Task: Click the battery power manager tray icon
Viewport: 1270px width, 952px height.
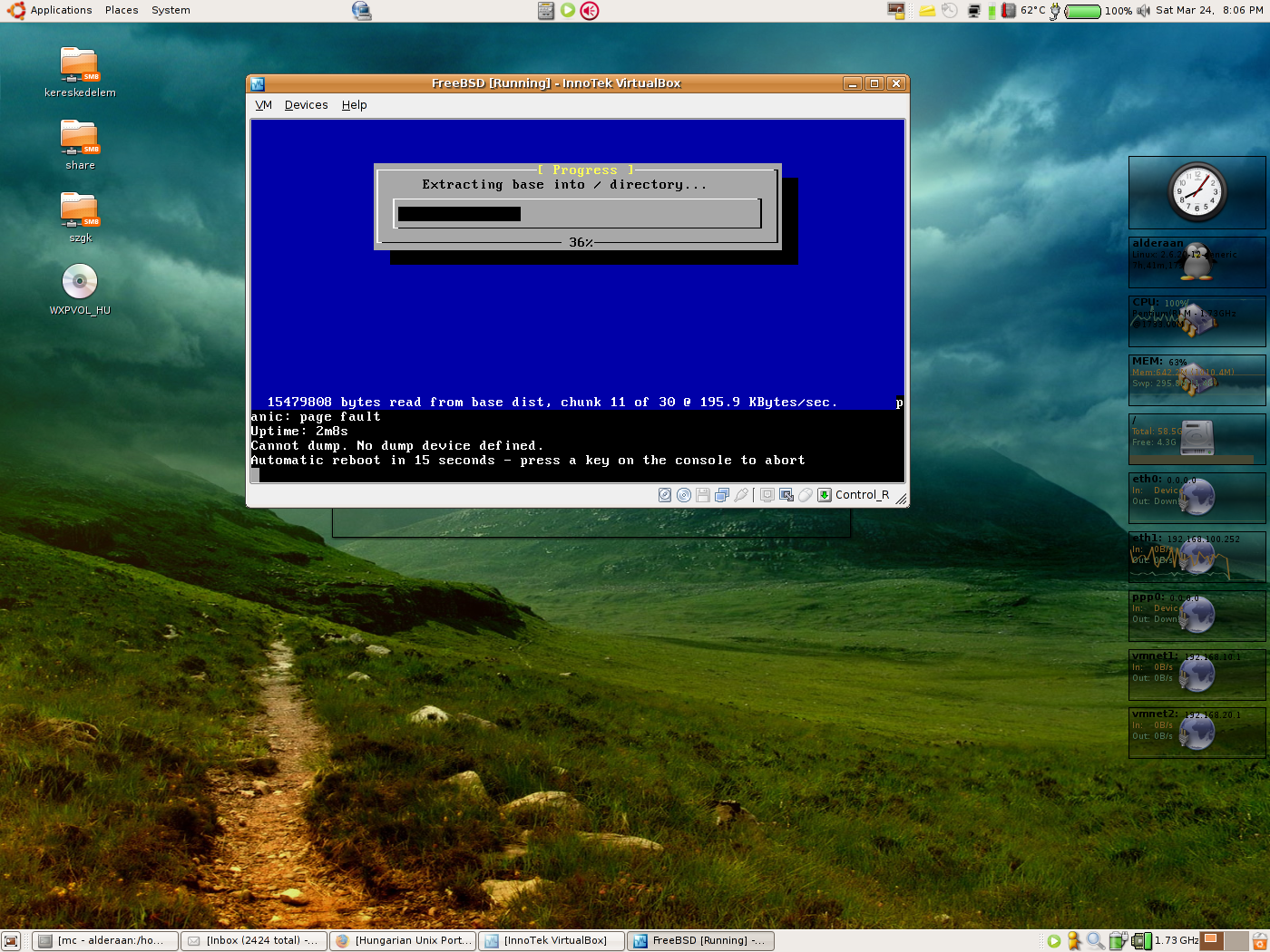Action: coord(1118,941)
